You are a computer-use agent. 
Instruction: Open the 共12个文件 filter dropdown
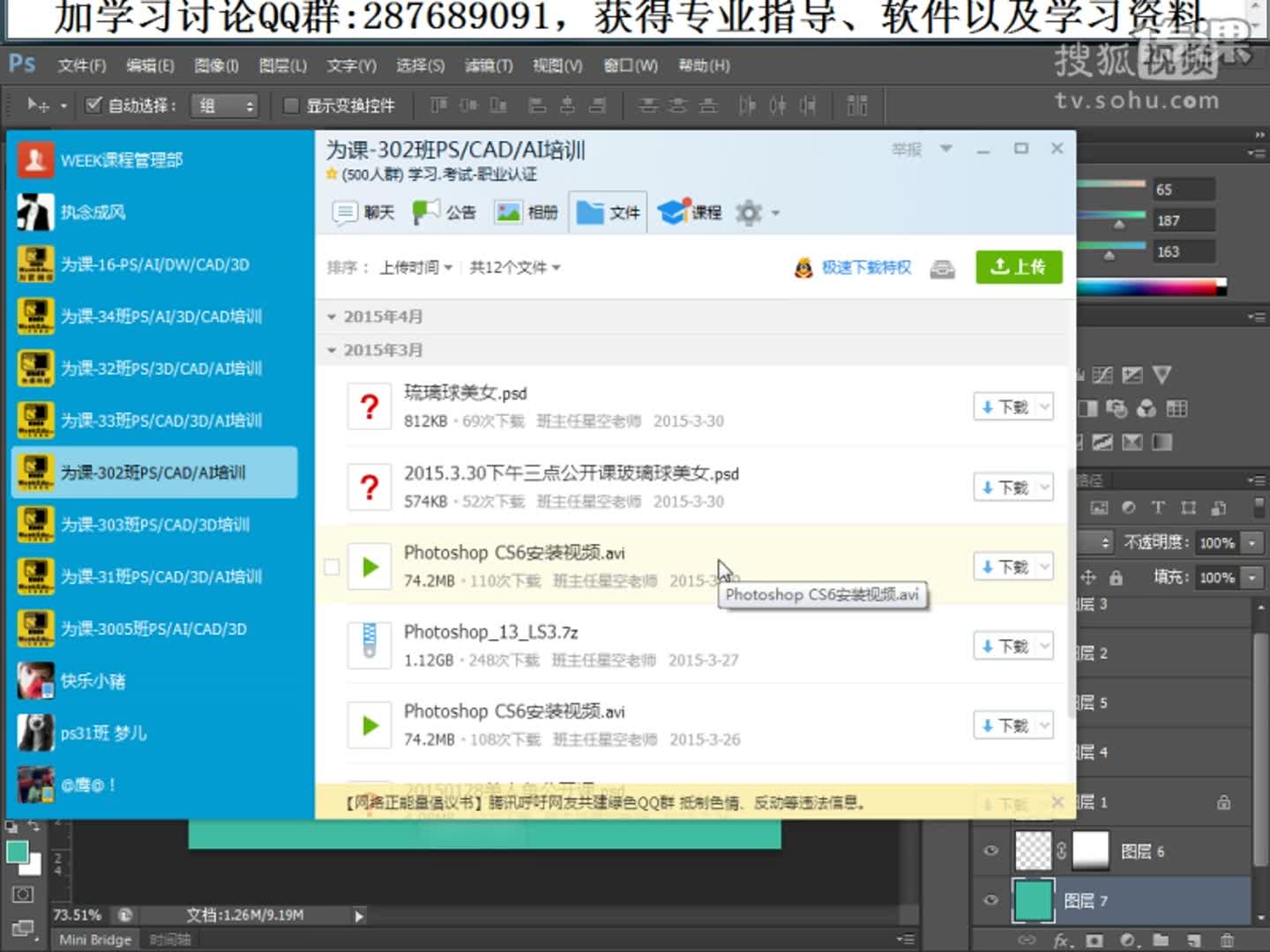515,267
